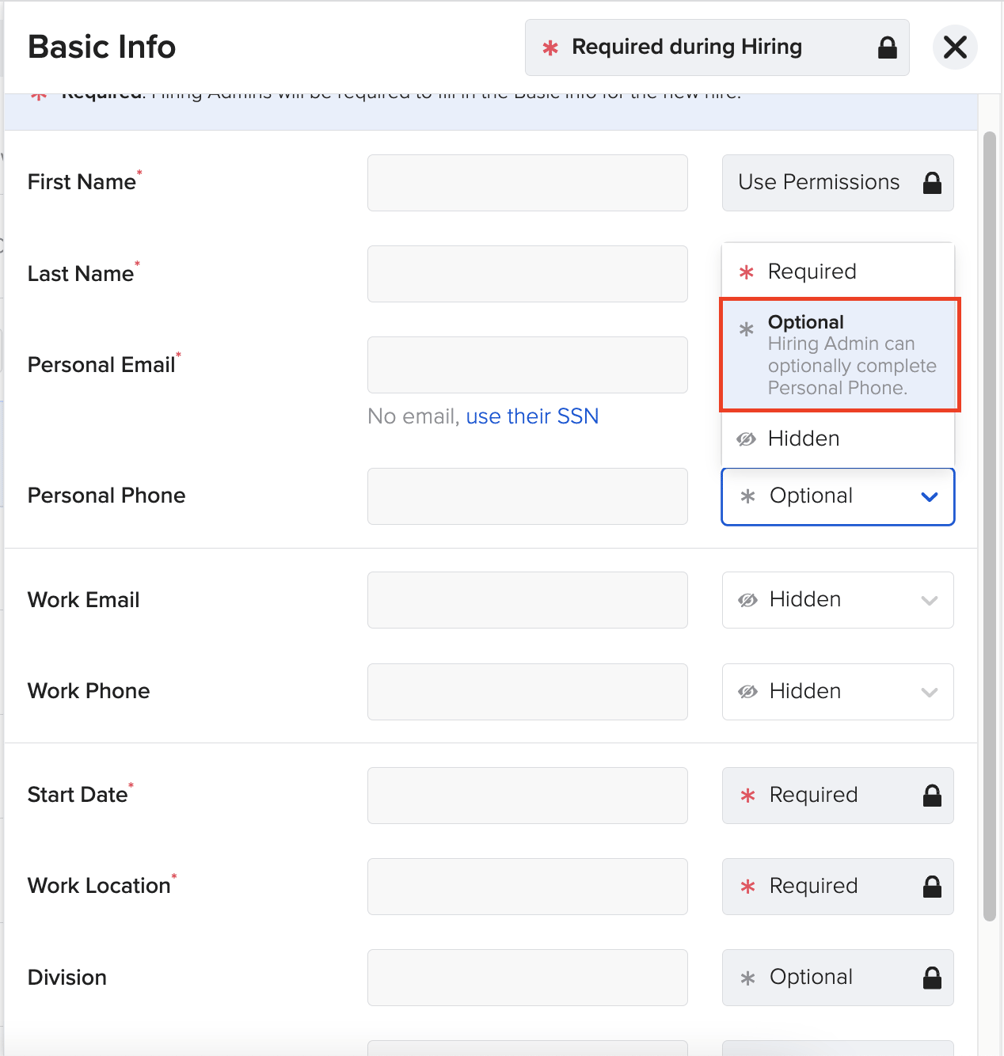Click inside the First Name input field
The height and width of the screenshot is (1056, 1004).
(x=527, y=183)
